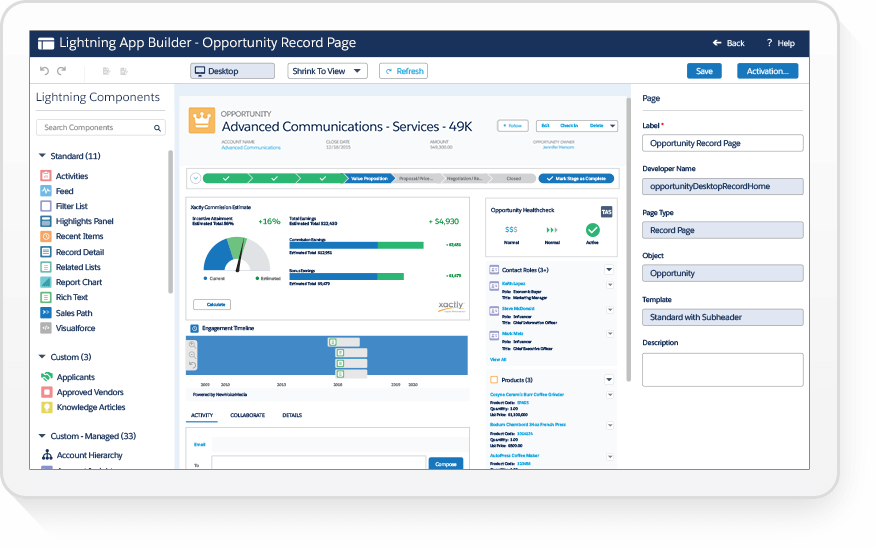Select the Rich Text component icon

(x=46, y=297)
